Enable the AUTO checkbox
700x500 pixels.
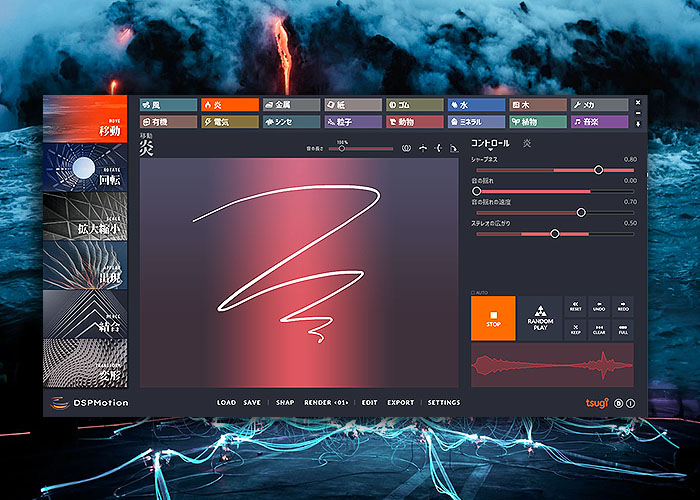[473, 292]
